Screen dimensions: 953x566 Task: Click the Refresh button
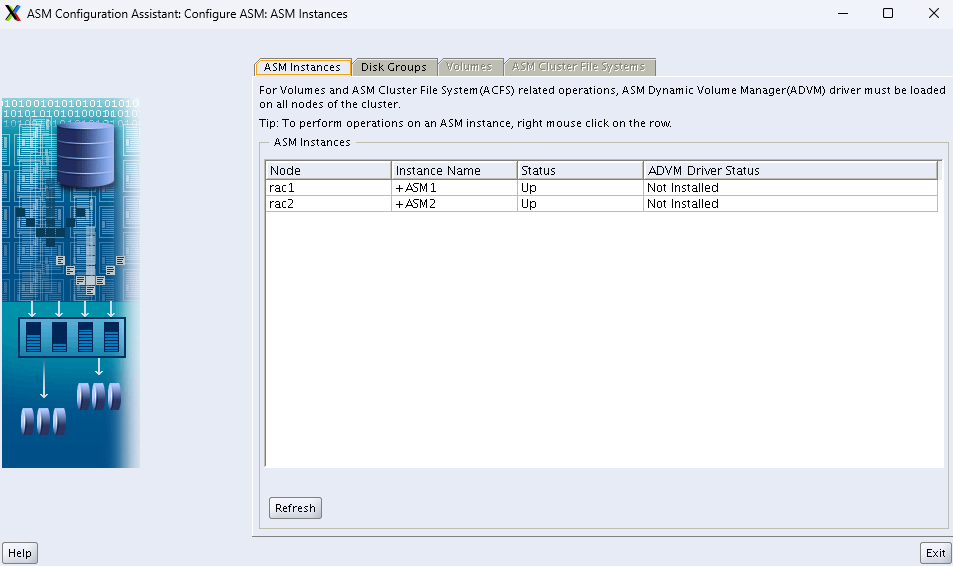(x=295, y=508)
